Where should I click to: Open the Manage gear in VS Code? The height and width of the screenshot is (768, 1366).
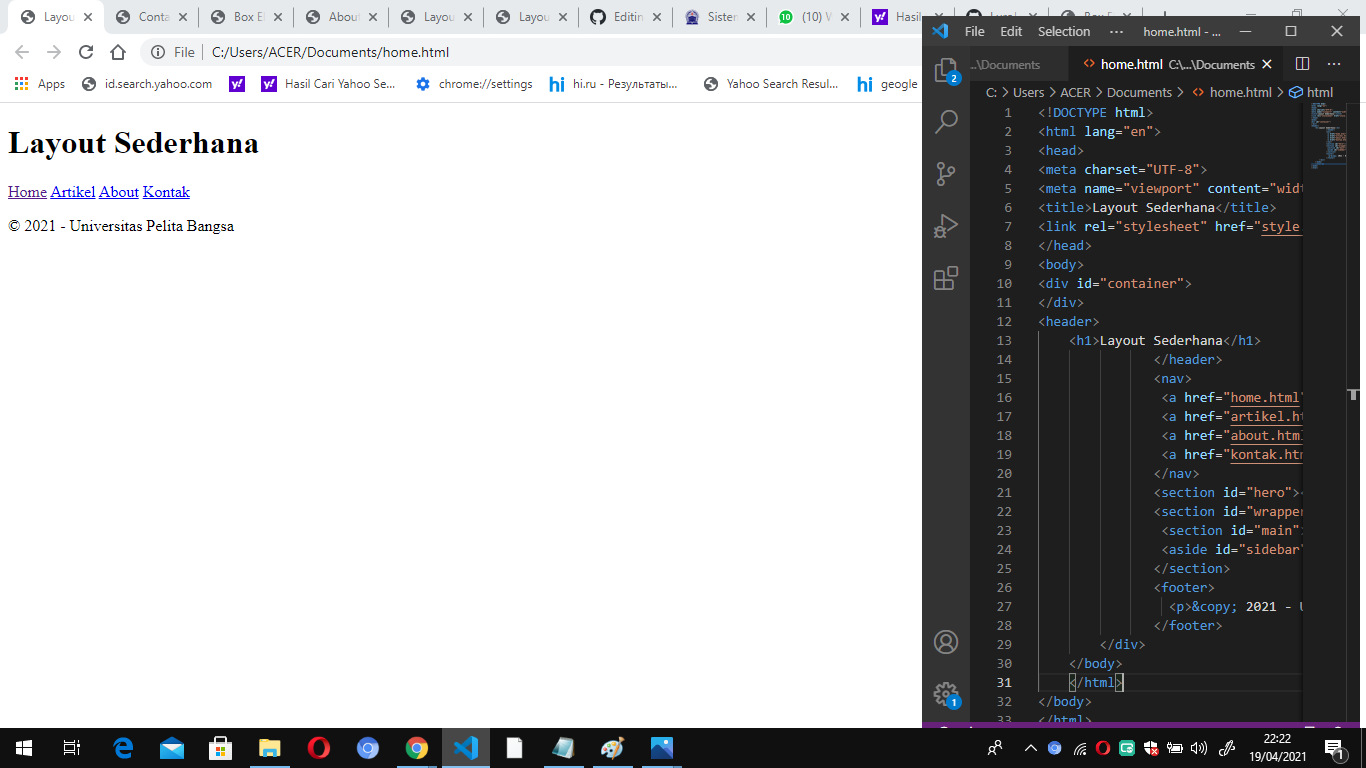click(x=946, y=694)
